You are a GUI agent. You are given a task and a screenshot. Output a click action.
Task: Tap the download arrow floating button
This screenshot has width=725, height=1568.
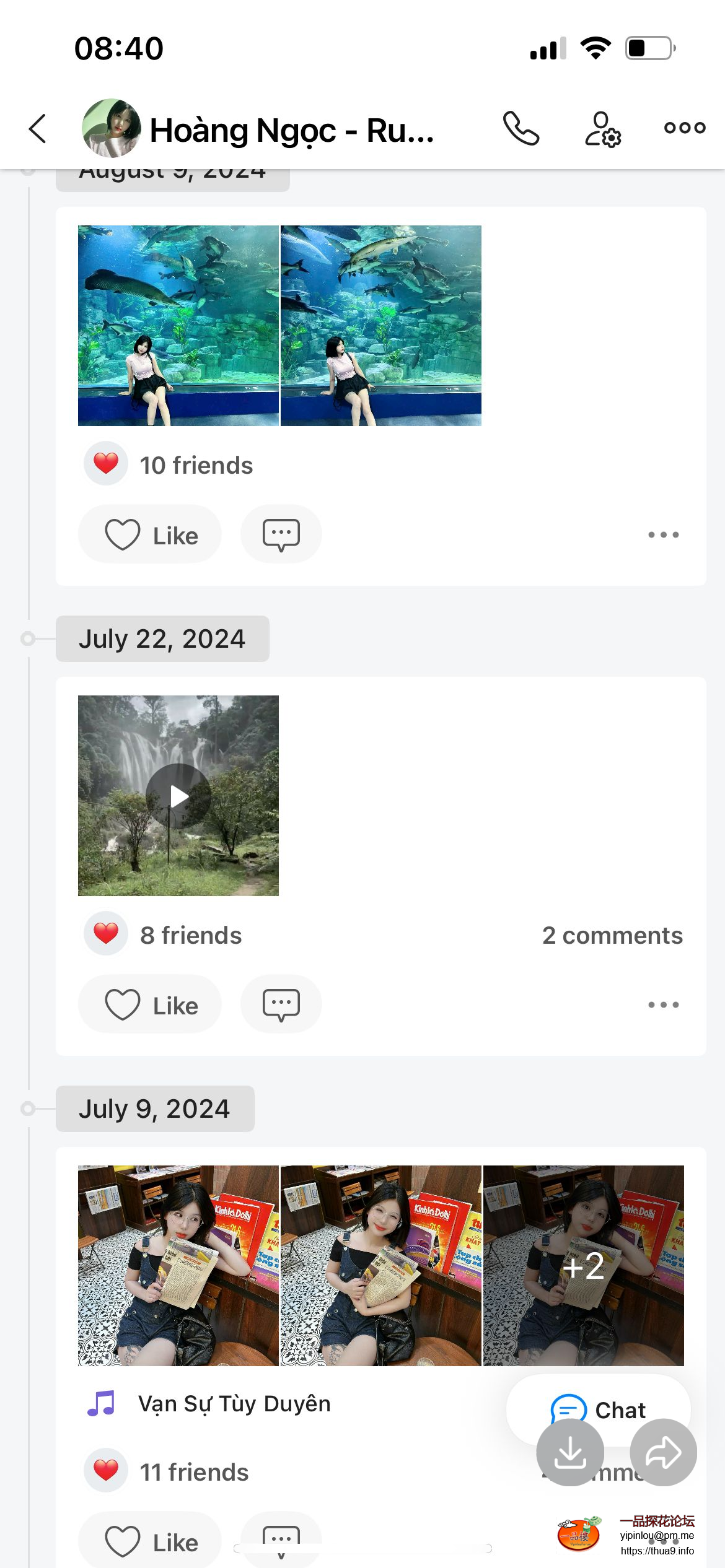(569, 1452)
